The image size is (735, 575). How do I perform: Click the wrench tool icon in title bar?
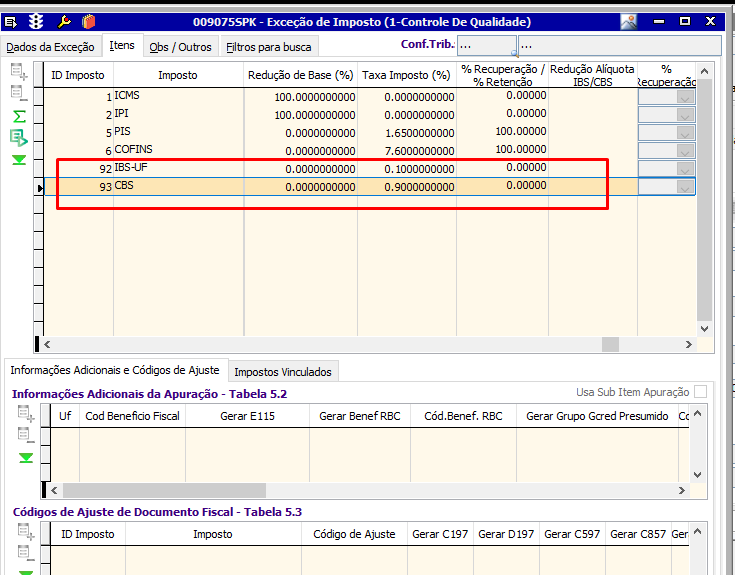[64, 21]
